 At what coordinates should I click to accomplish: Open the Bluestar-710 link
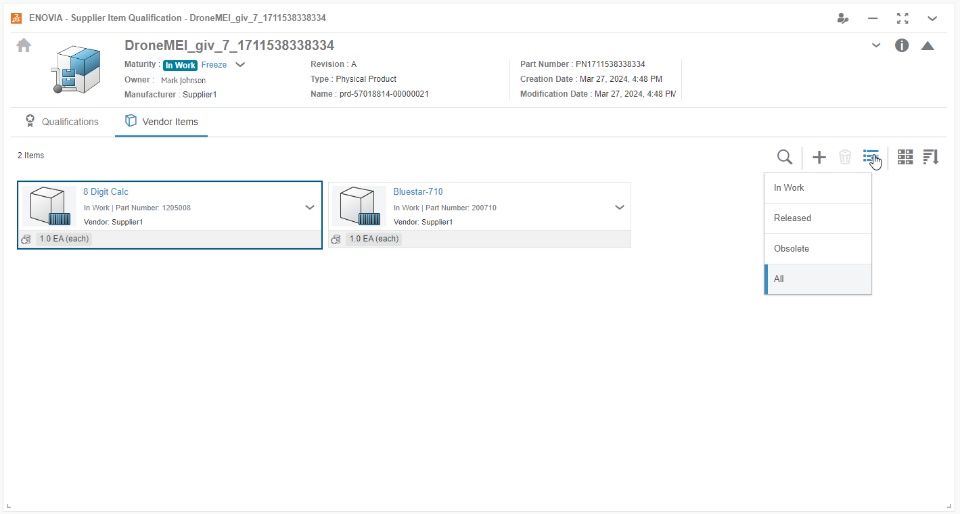pos(418,192)
